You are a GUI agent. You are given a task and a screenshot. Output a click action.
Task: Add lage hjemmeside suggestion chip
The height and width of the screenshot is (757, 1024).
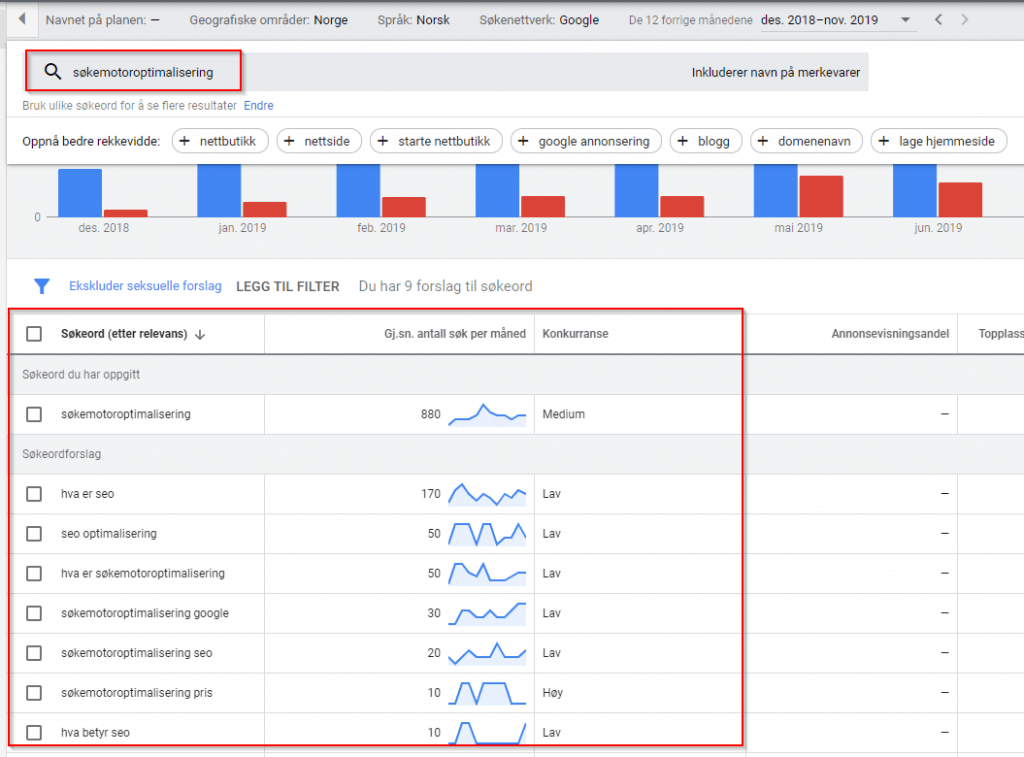[x=938, y=141]
